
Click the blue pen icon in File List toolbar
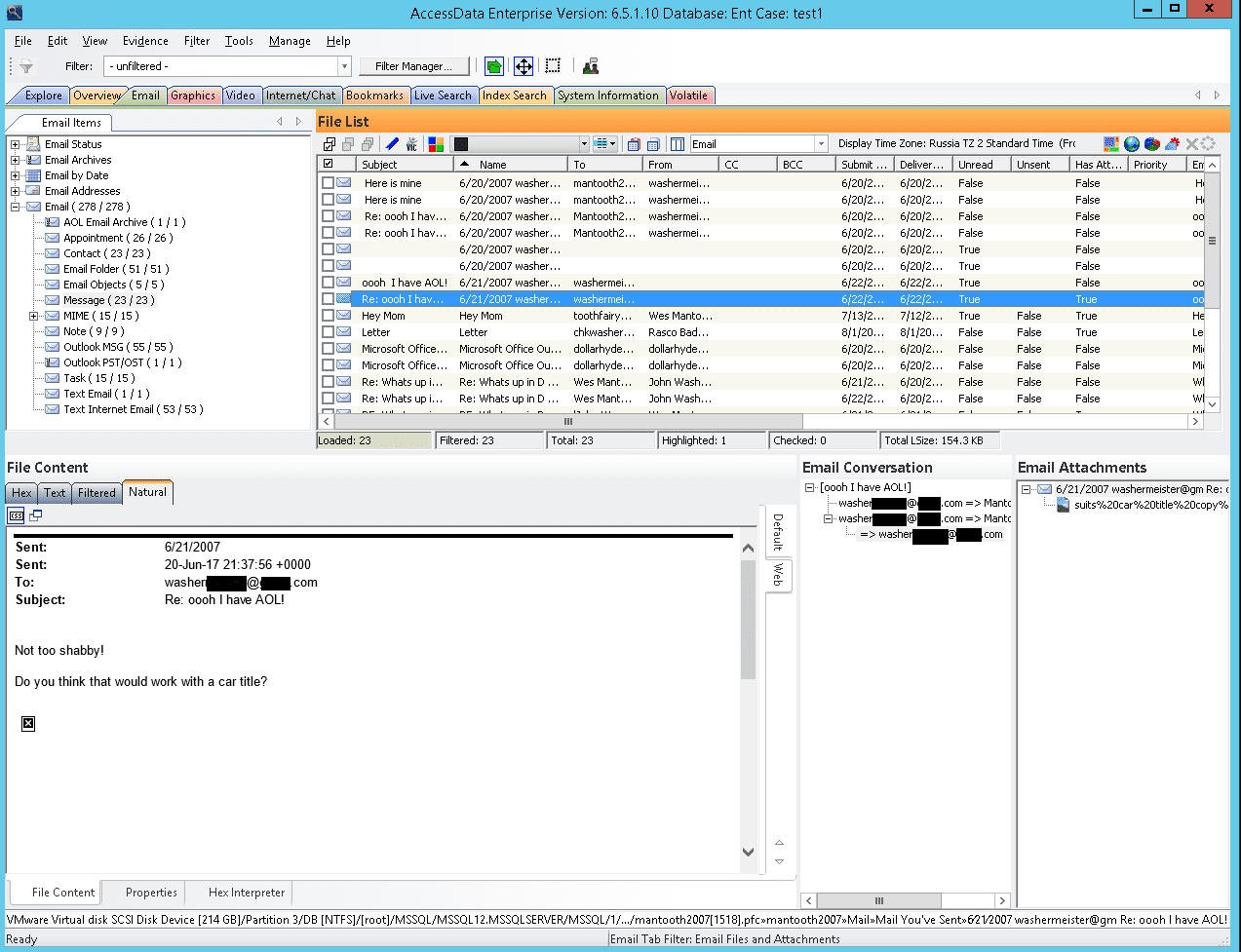click(392, 144)
